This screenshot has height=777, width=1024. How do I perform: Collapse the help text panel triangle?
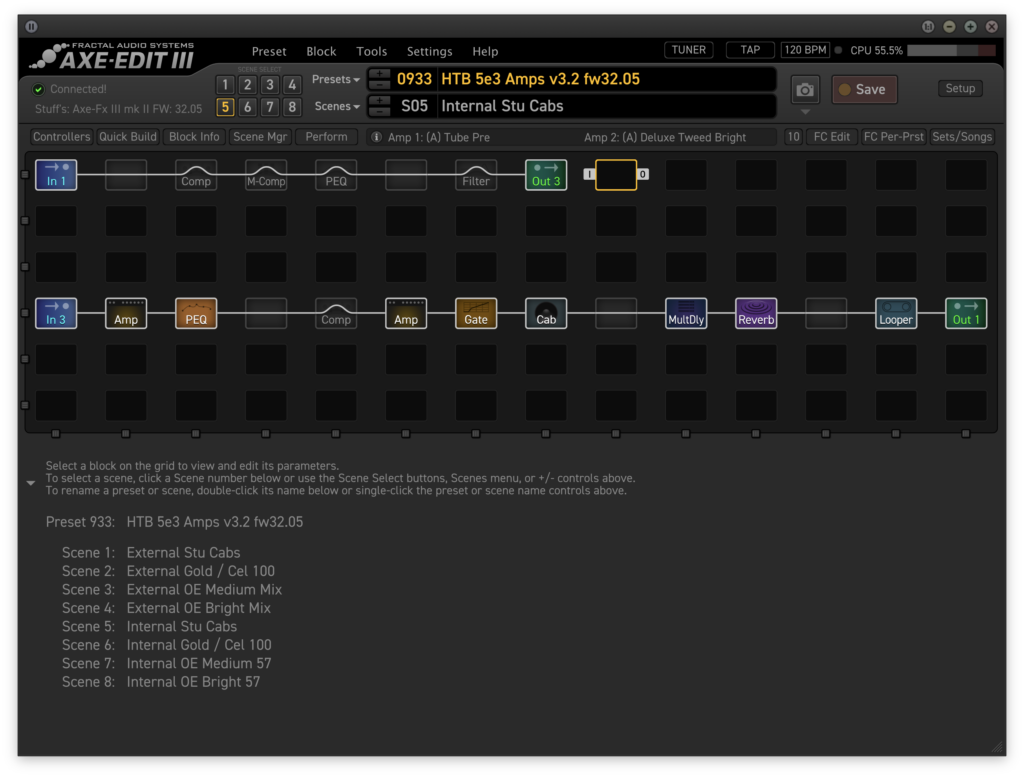coord(31,483)
